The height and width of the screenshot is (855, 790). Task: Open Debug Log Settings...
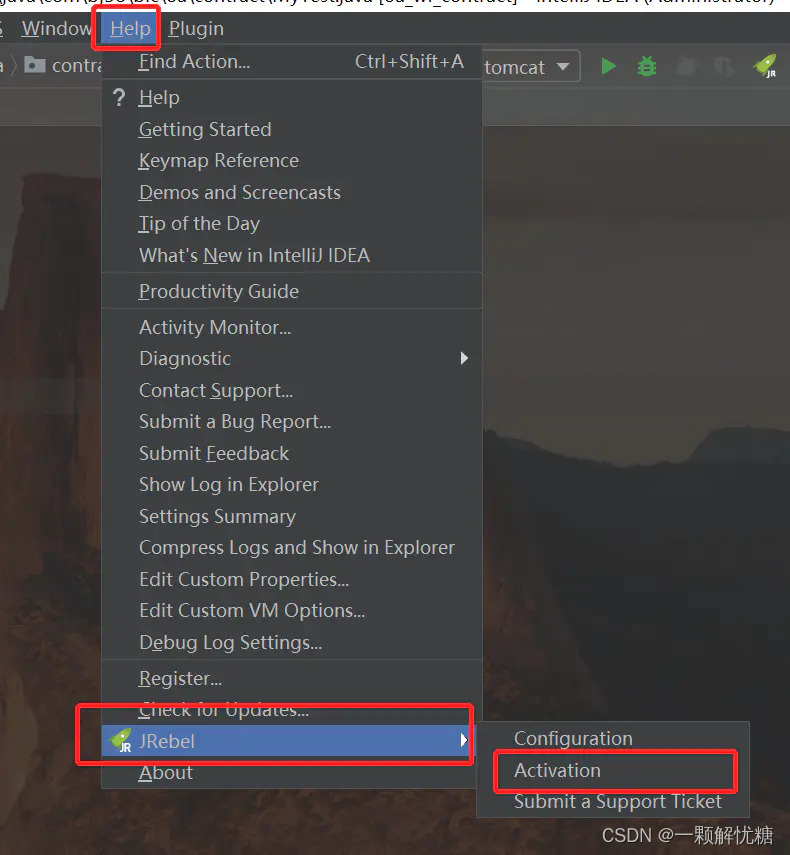tap(292, 642)
